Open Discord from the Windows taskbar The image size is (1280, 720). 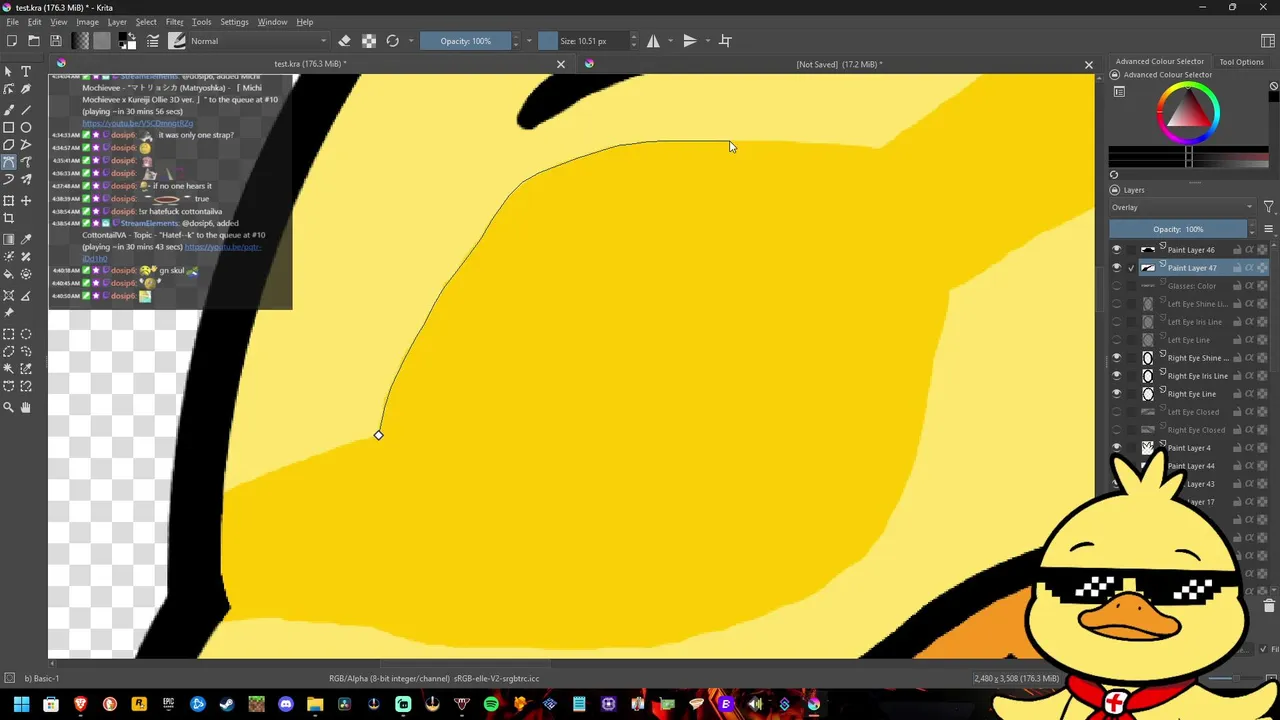286,704
